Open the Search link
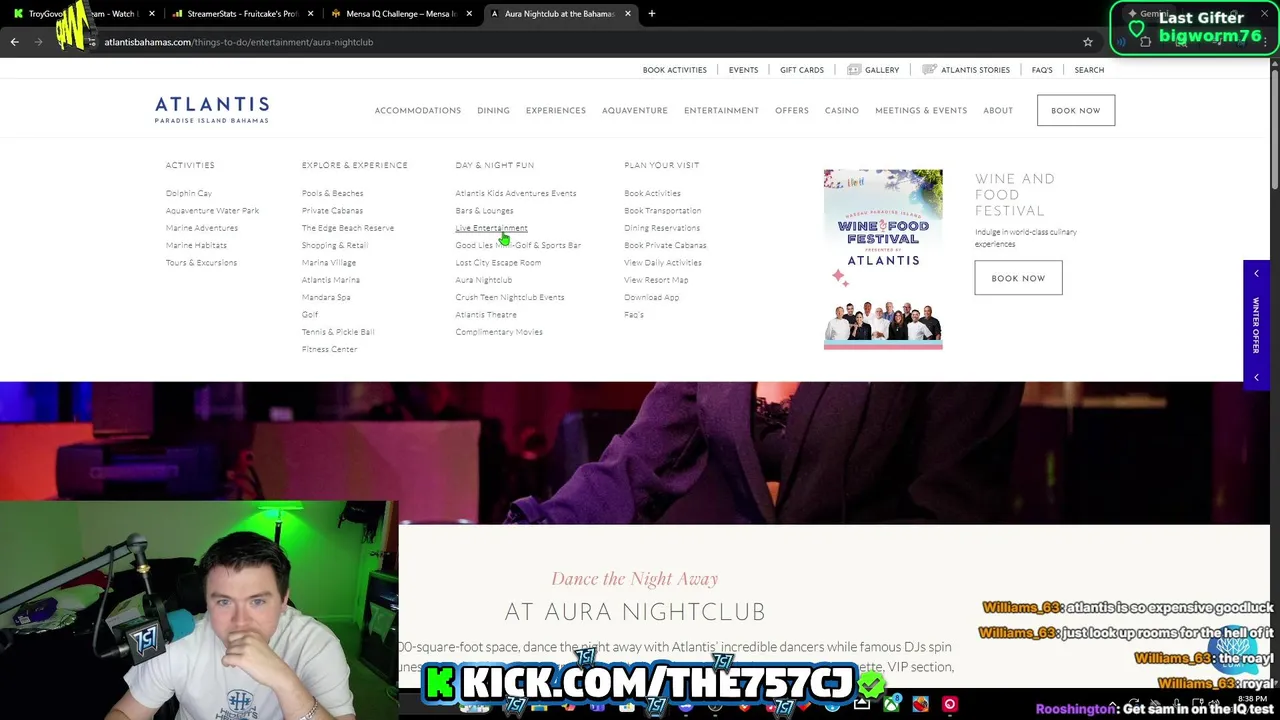 pos(1089,70)
